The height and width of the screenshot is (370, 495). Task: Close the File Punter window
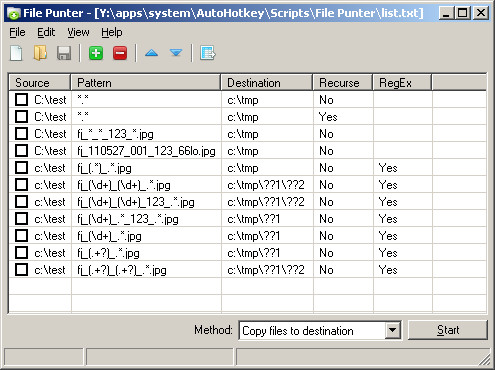point(481,13)
